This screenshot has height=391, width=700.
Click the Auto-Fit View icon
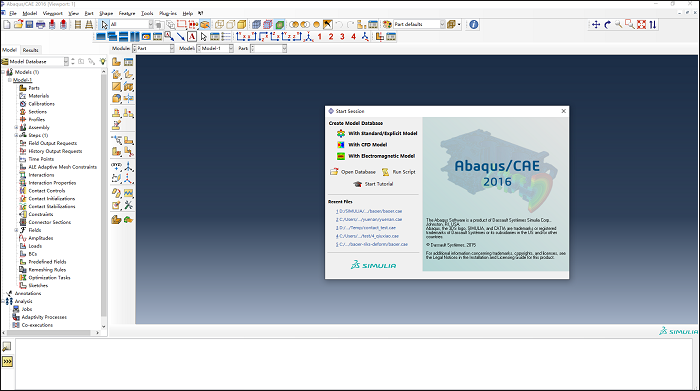coord(642,25)
